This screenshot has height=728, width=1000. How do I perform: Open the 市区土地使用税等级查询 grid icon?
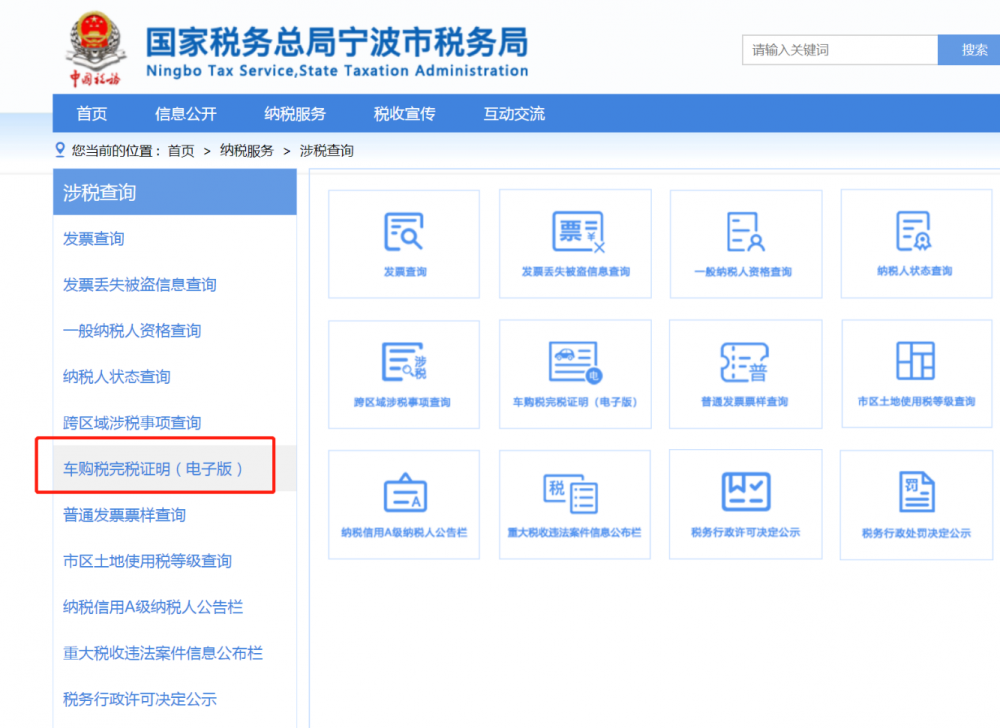pos(915,374)
